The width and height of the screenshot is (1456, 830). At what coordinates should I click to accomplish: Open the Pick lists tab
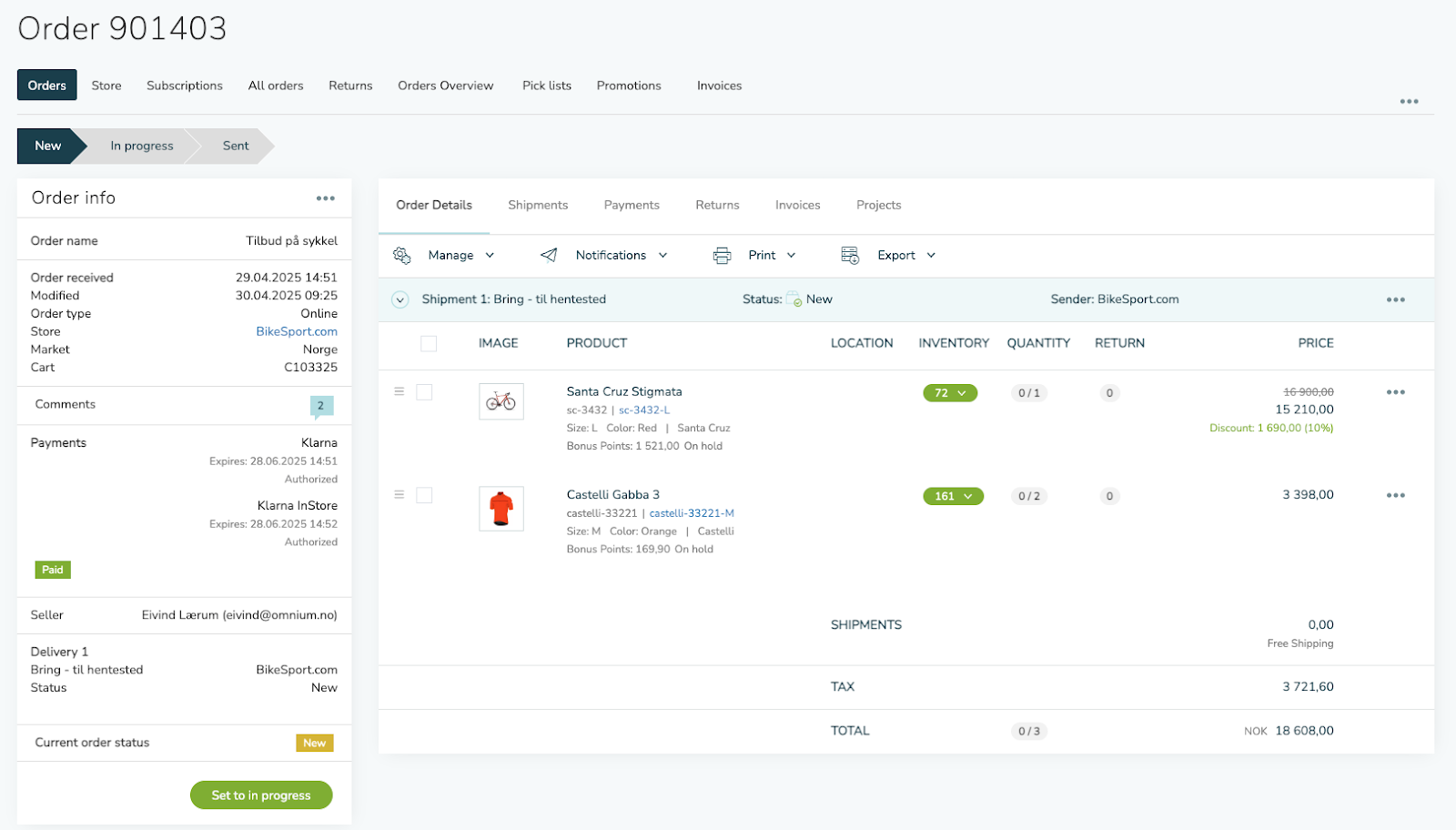547,86
